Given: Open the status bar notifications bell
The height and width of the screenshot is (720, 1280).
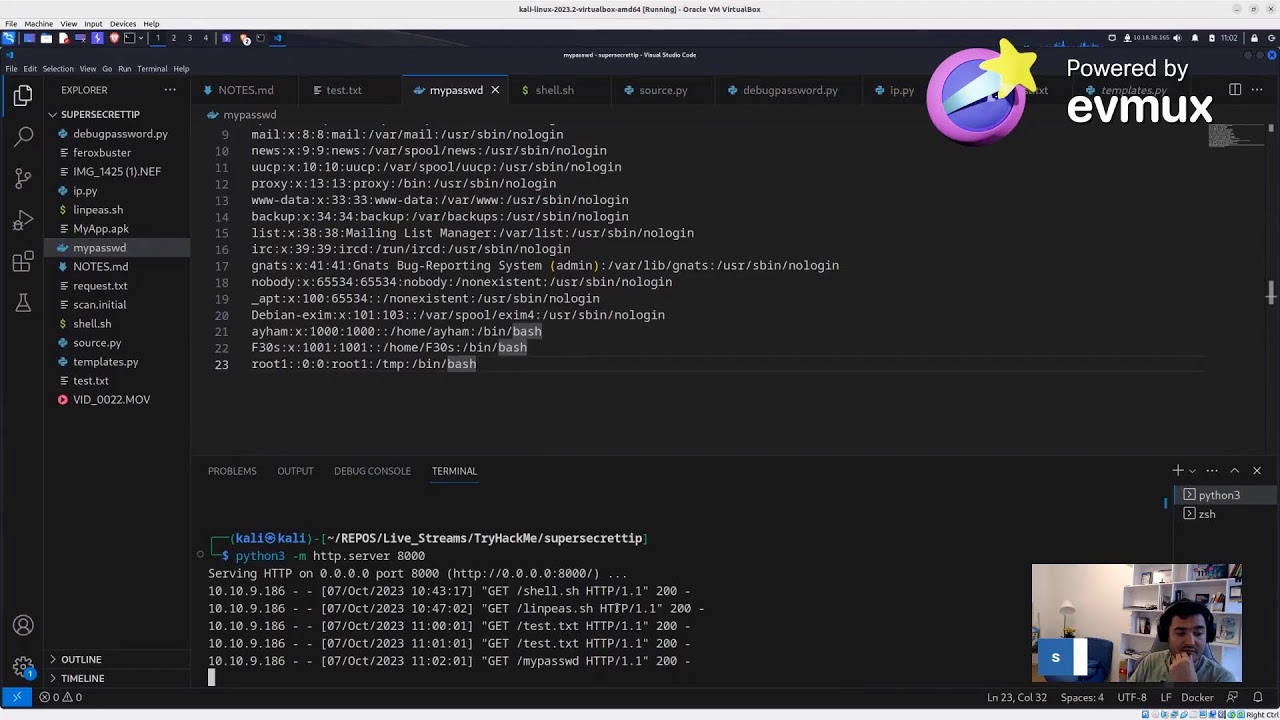Looking at the screenshot, I should pos(1259,697).
